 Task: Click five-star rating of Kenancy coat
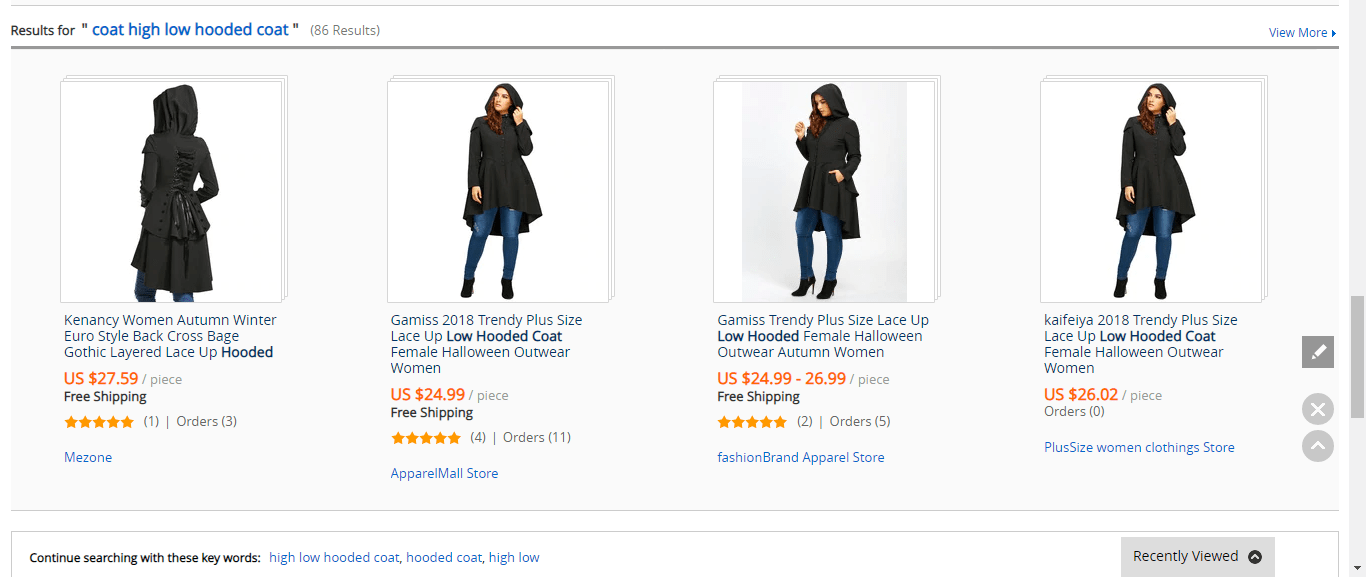(x=99, y=422)
